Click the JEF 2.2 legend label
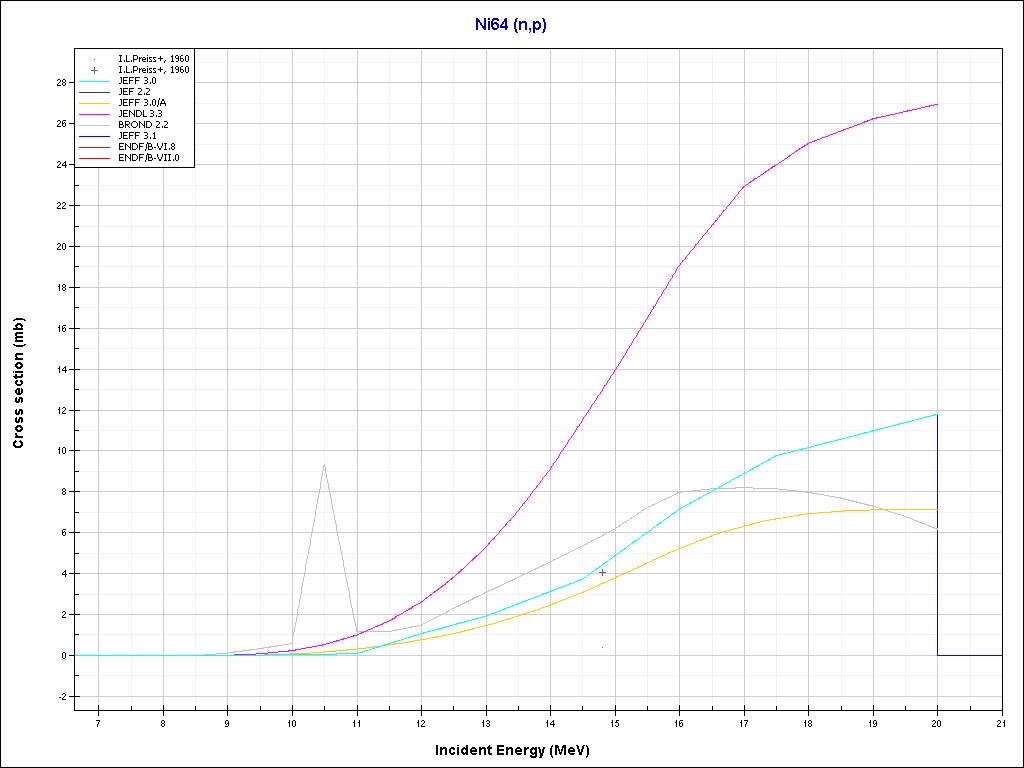Viewport: 1024px width, 768px height. [x=134, y=92]
